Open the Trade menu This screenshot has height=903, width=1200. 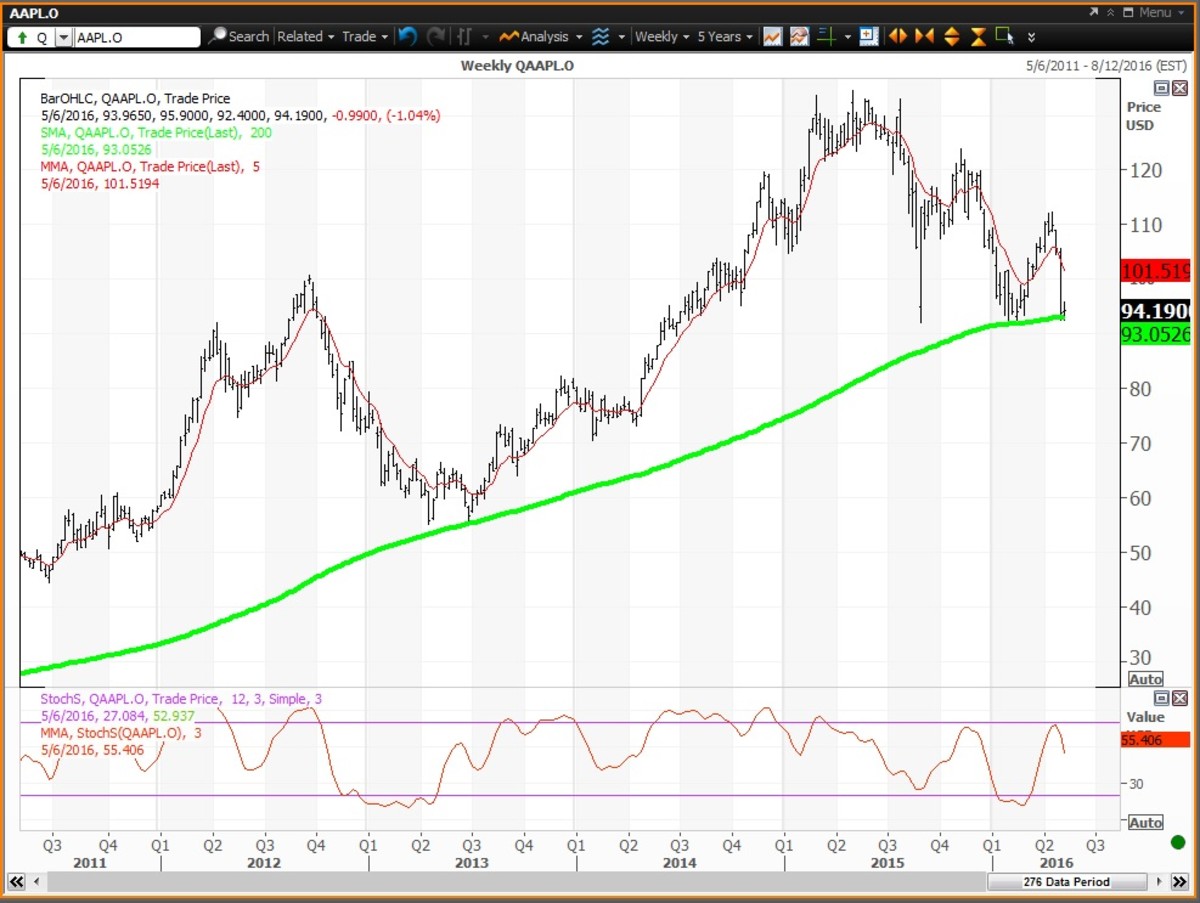pyautogui.click(x=365, y=36)
